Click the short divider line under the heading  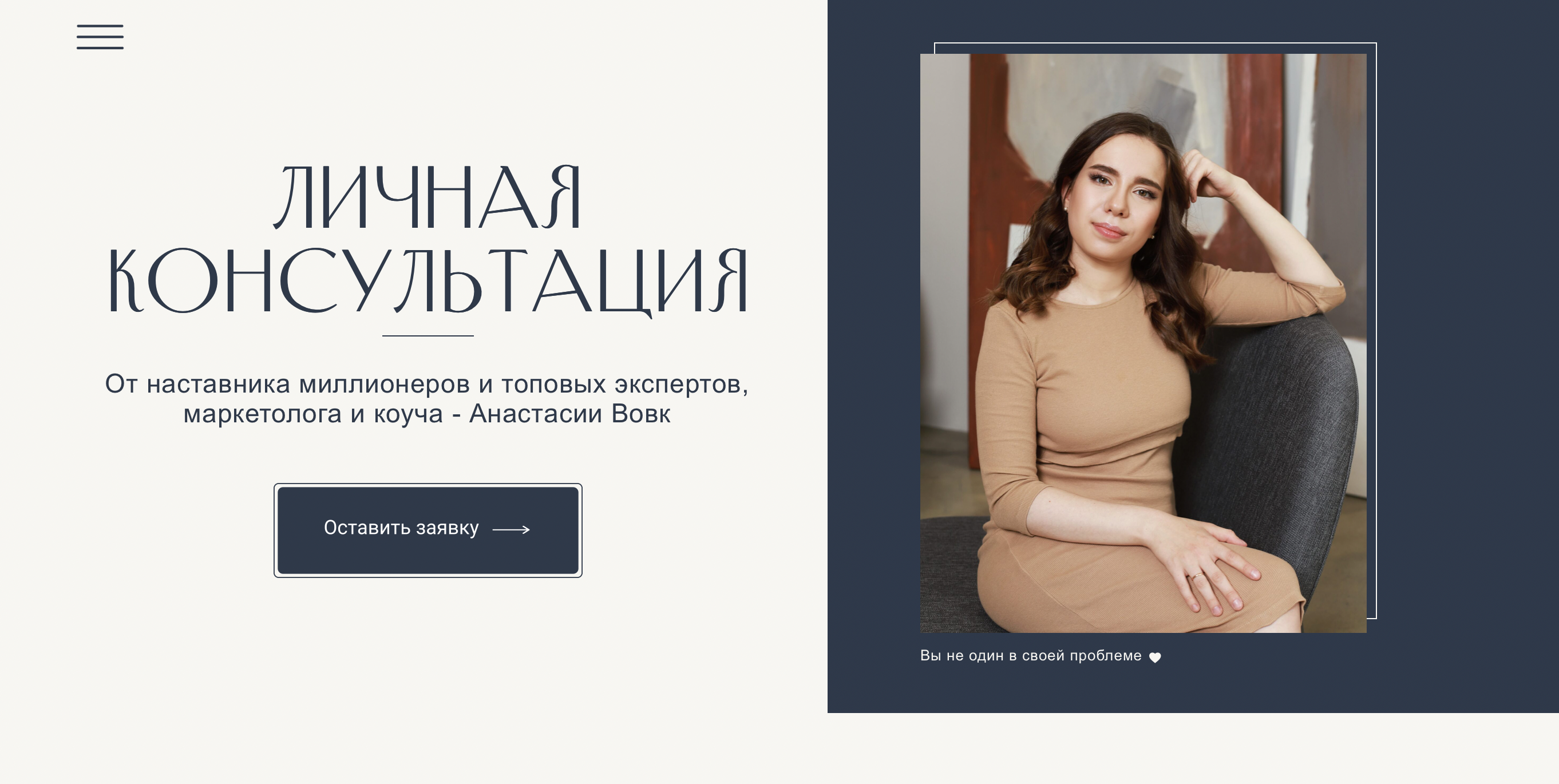[428, 336]
